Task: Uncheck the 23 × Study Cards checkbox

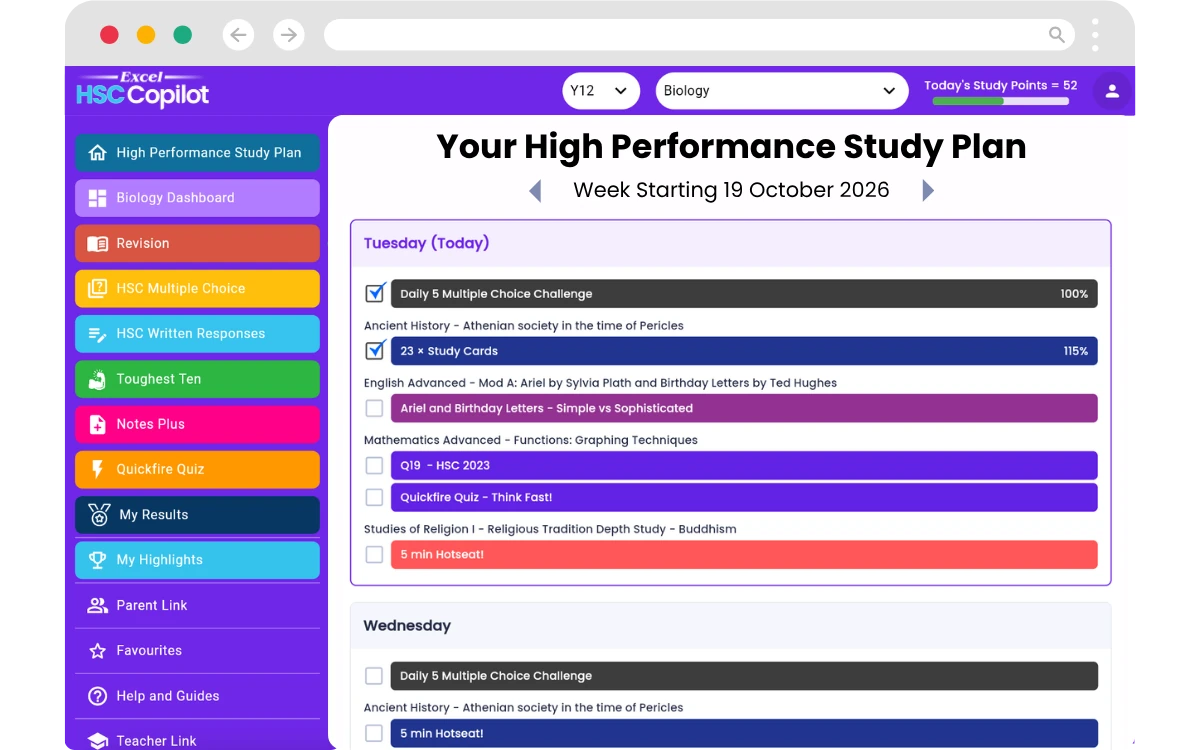Action: [375, 350]
